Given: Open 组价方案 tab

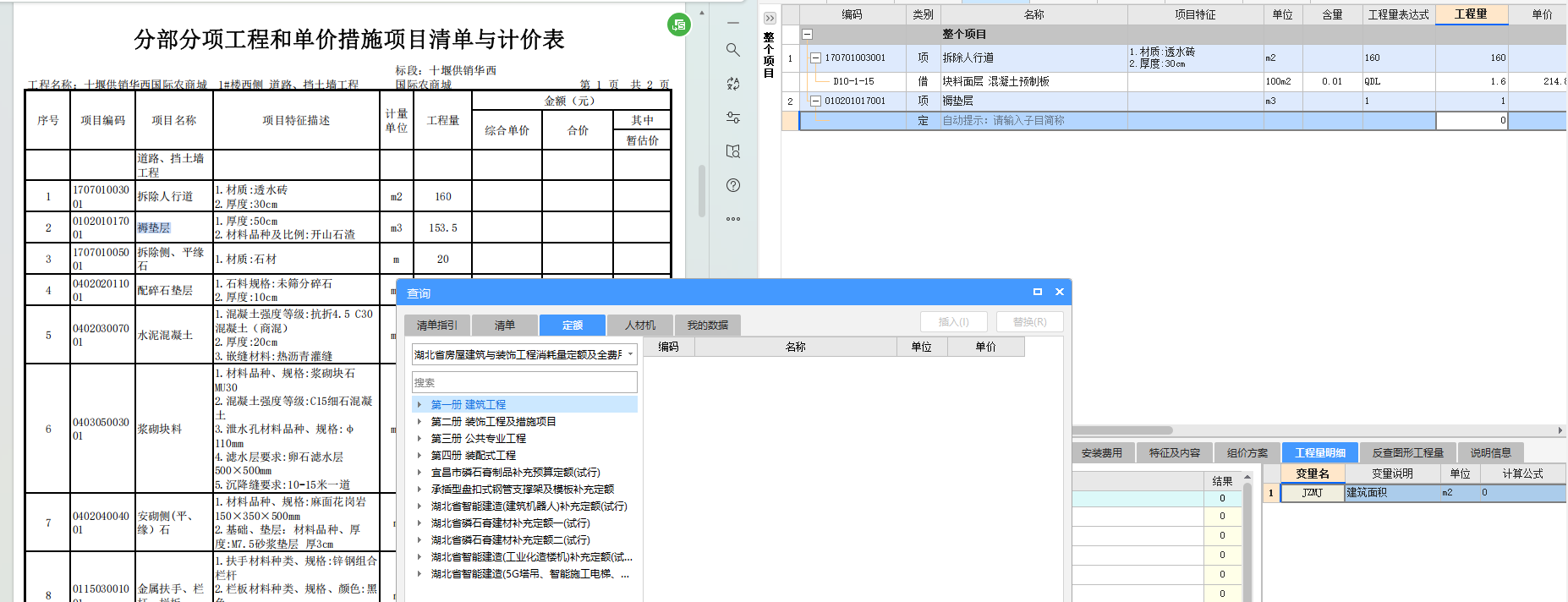Looking at the screenshot, I should pyautogui.click(x=1247, y=452).
